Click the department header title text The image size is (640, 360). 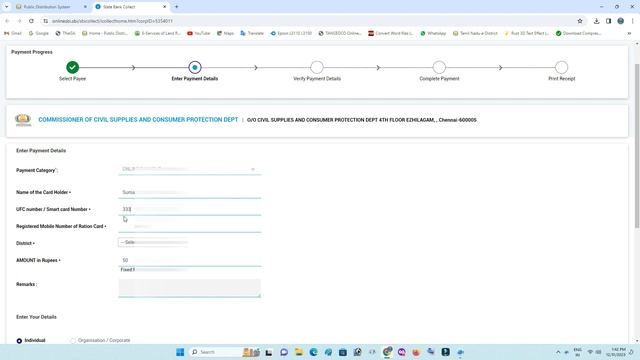click(x=138, y=120)
